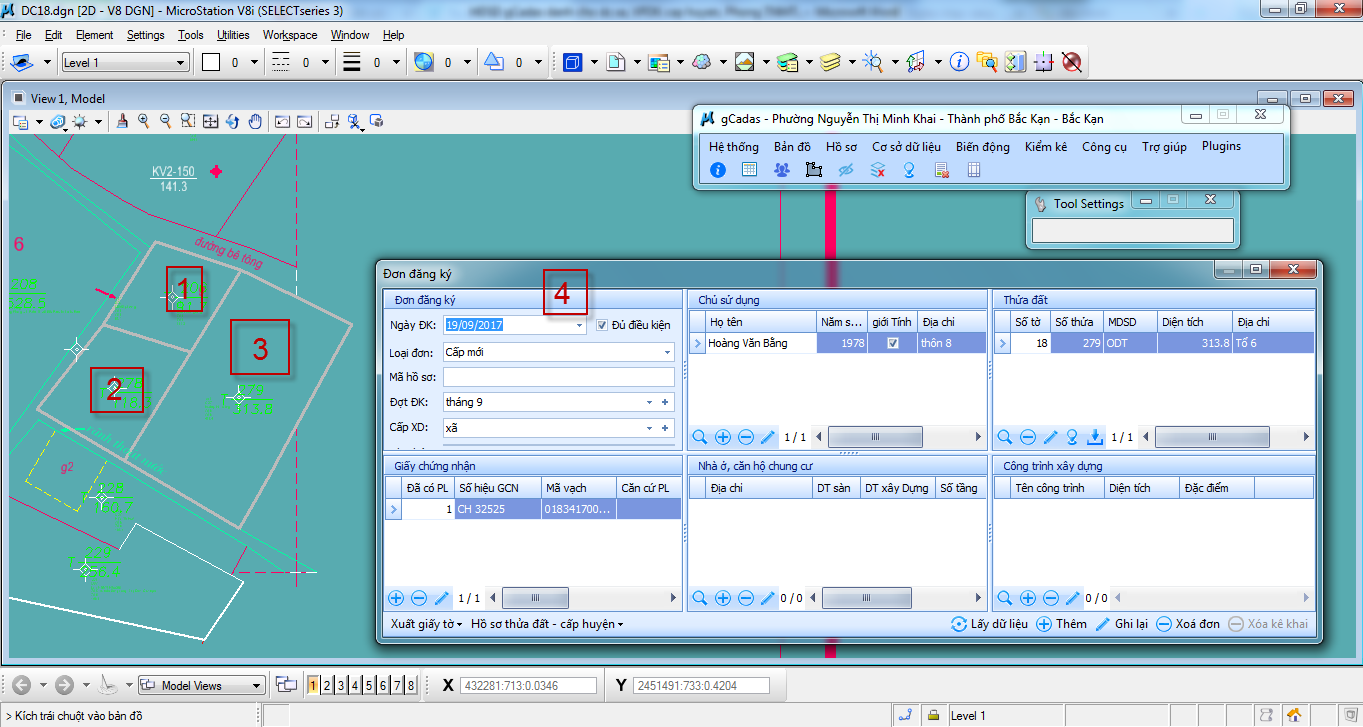Viewport: 1363px width, 727px height.
Task: Click the active color swatch in attributes toolbar
Action: [211, 63]
